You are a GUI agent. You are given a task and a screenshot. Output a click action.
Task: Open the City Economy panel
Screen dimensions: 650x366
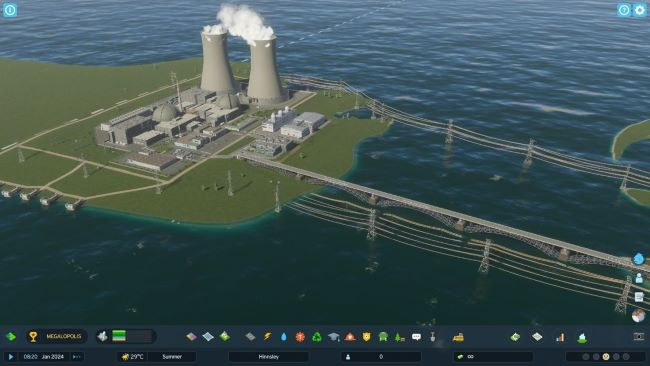(515, 337)
